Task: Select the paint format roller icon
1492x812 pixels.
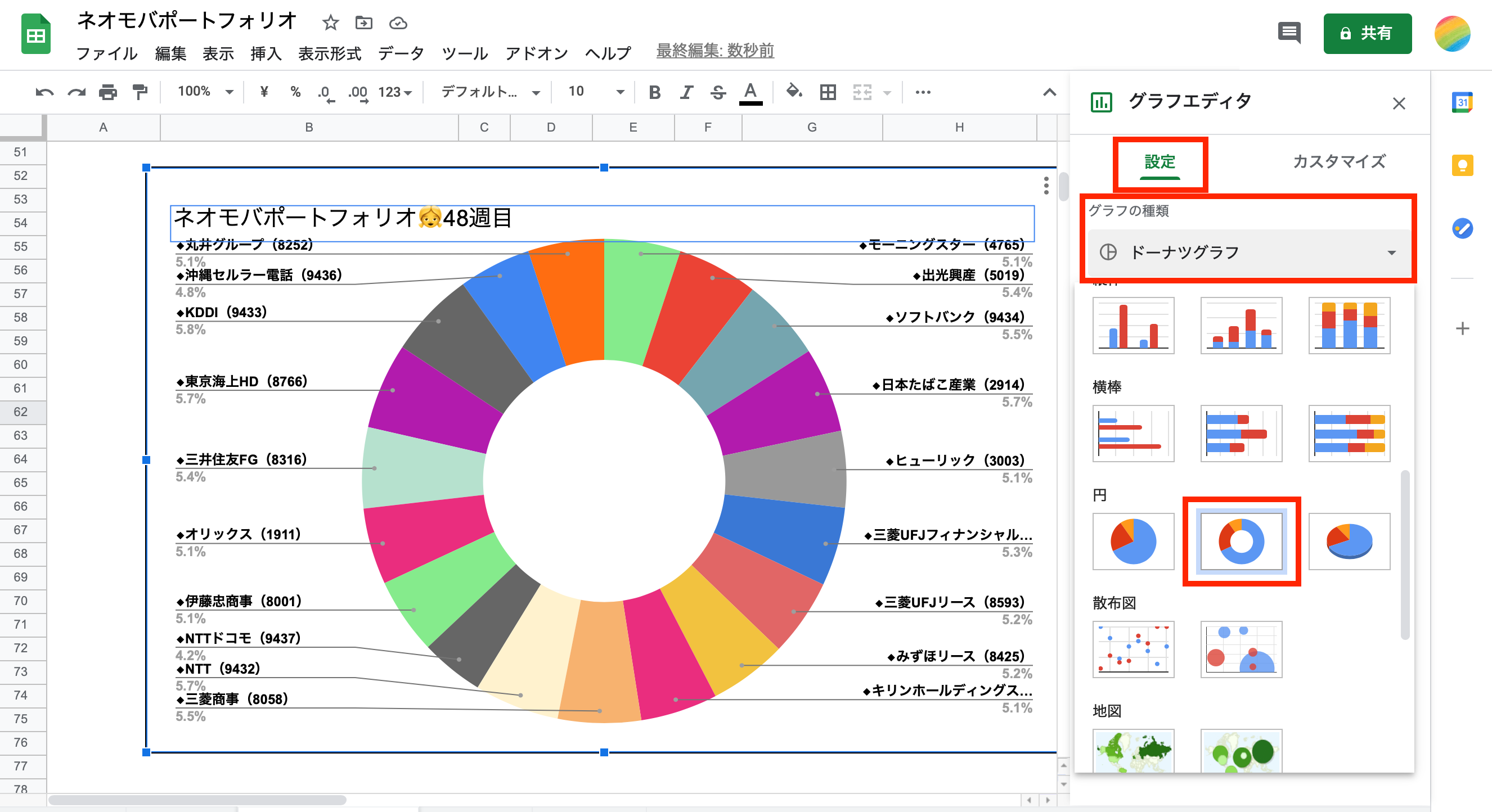Action: [x=140, y=92]
